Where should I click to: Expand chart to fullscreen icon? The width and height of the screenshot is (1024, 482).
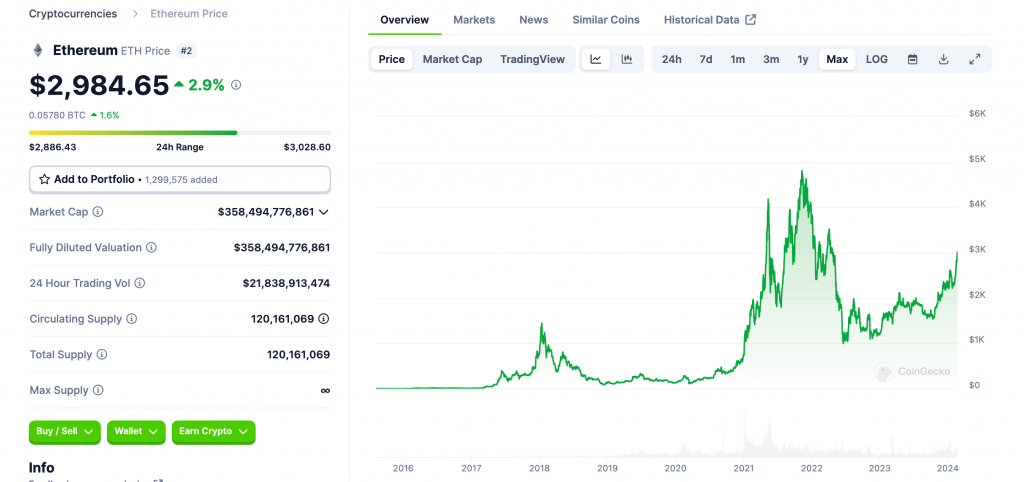tap(974, 59)
